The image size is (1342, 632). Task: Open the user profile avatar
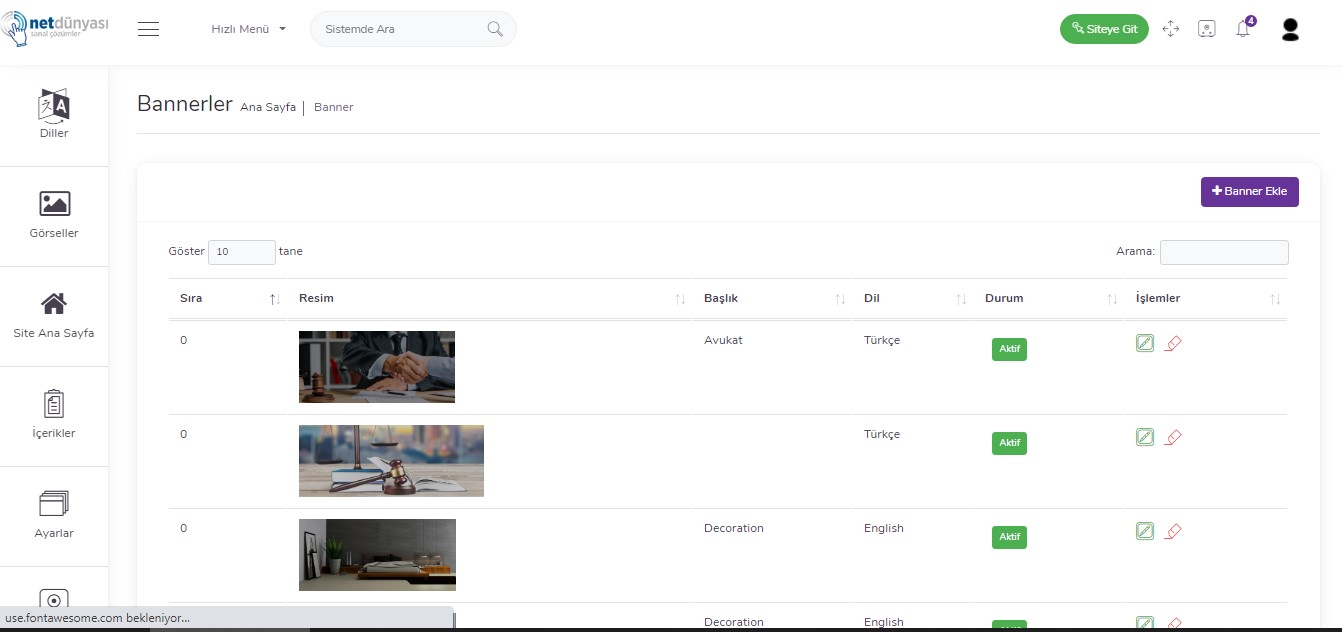coord(1290,29)
